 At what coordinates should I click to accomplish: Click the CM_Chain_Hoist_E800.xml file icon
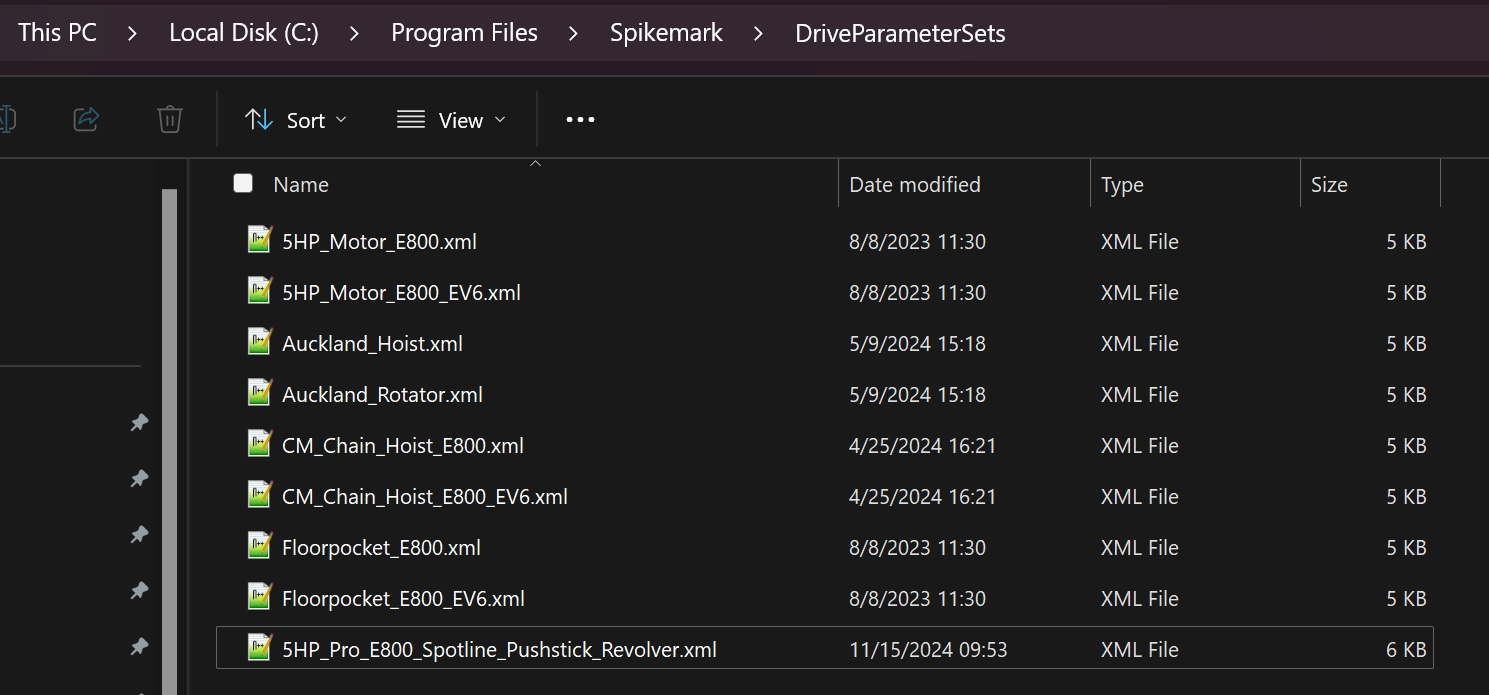click(x=260, y=445)
